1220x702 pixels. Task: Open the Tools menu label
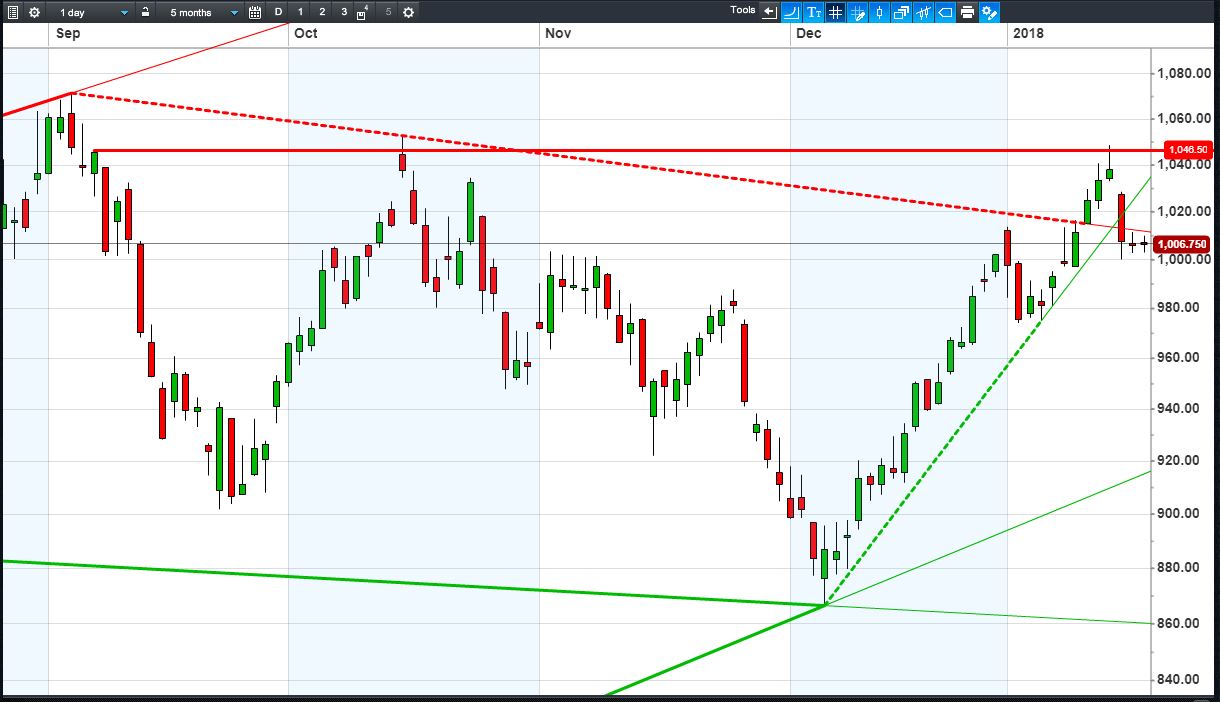pos(743,10)
